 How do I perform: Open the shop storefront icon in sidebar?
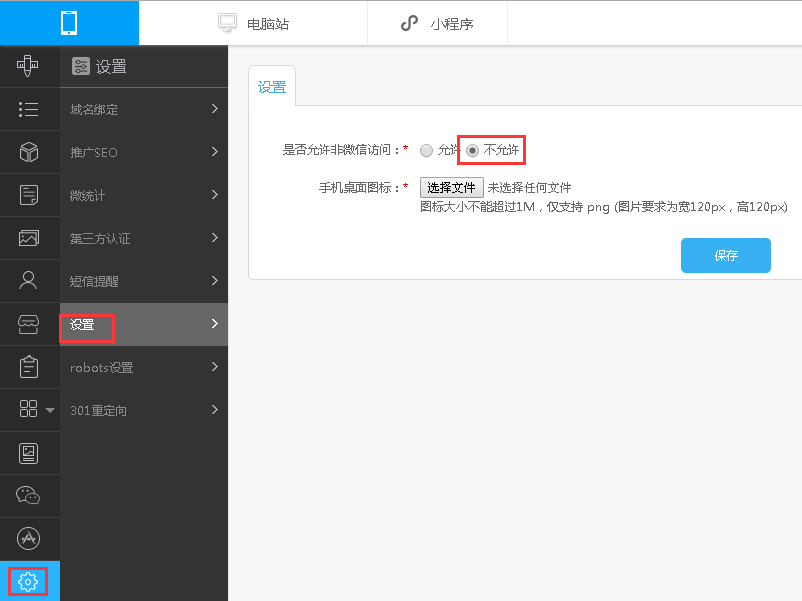pos(28,324)
